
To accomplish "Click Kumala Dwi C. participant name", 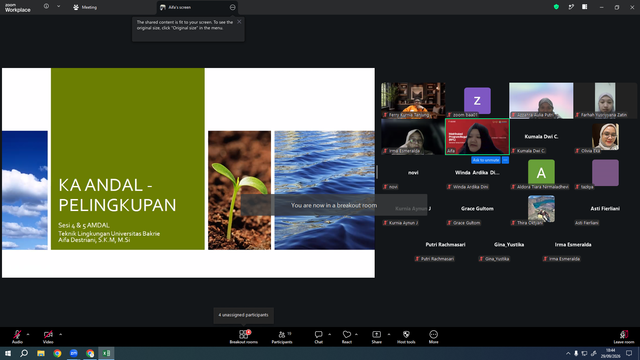I will point(541,136).
